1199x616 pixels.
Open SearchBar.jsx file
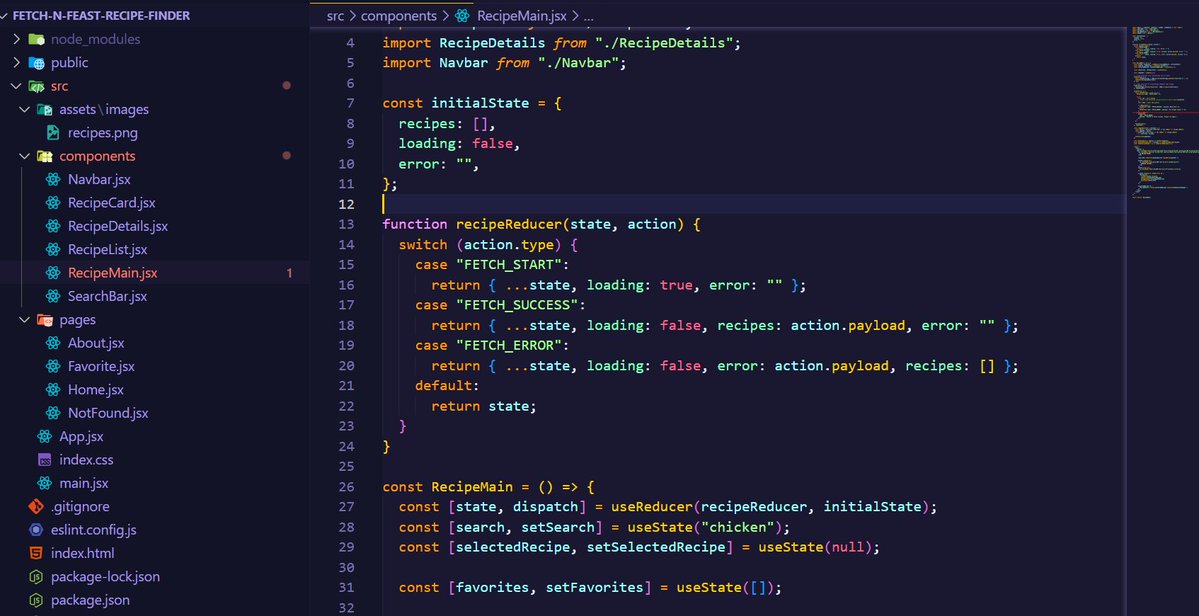(x=107, y=297)
